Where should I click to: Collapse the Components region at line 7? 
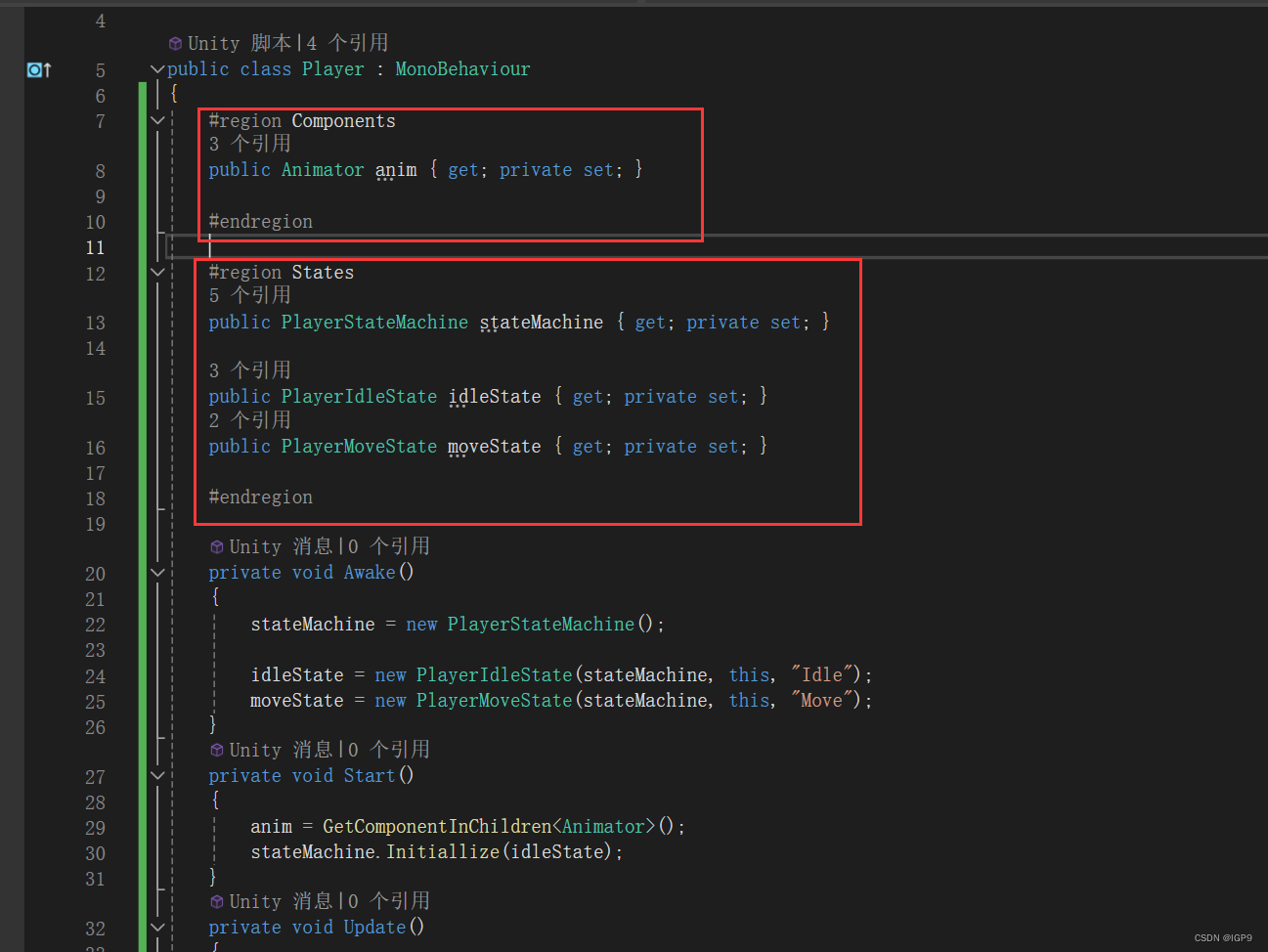coord(157,120)
